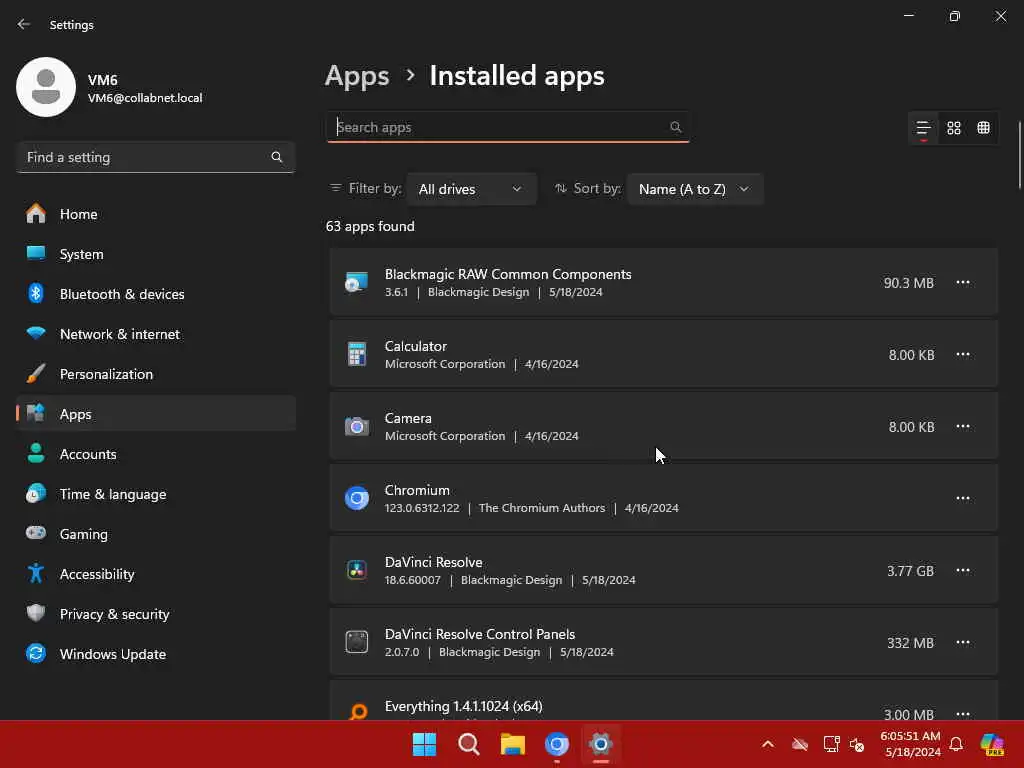Open more options for DaVinci Resolve 18.6
1024x768 pixels.
coord(963,570)
